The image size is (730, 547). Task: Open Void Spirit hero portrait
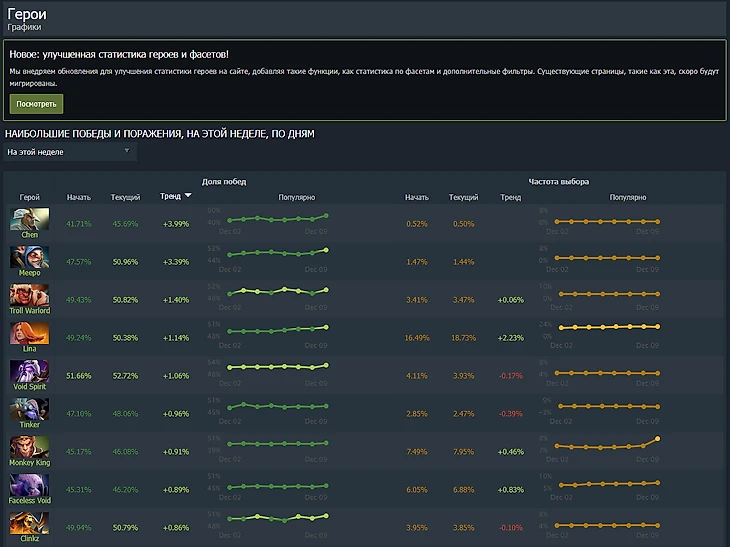pyautogui.click(x=30, y=371)
